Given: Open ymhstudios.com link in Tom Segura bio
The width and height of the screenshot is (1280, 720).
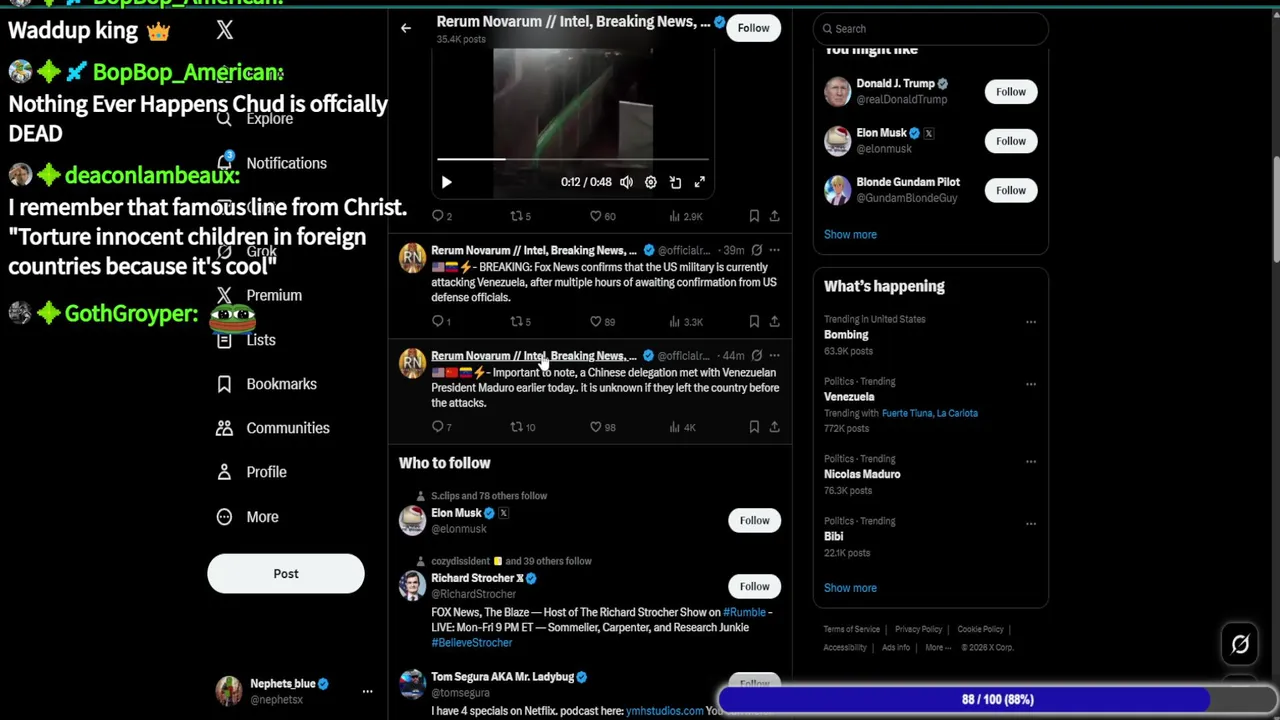Looking at the screenshot, I should [x=664, y=711].
